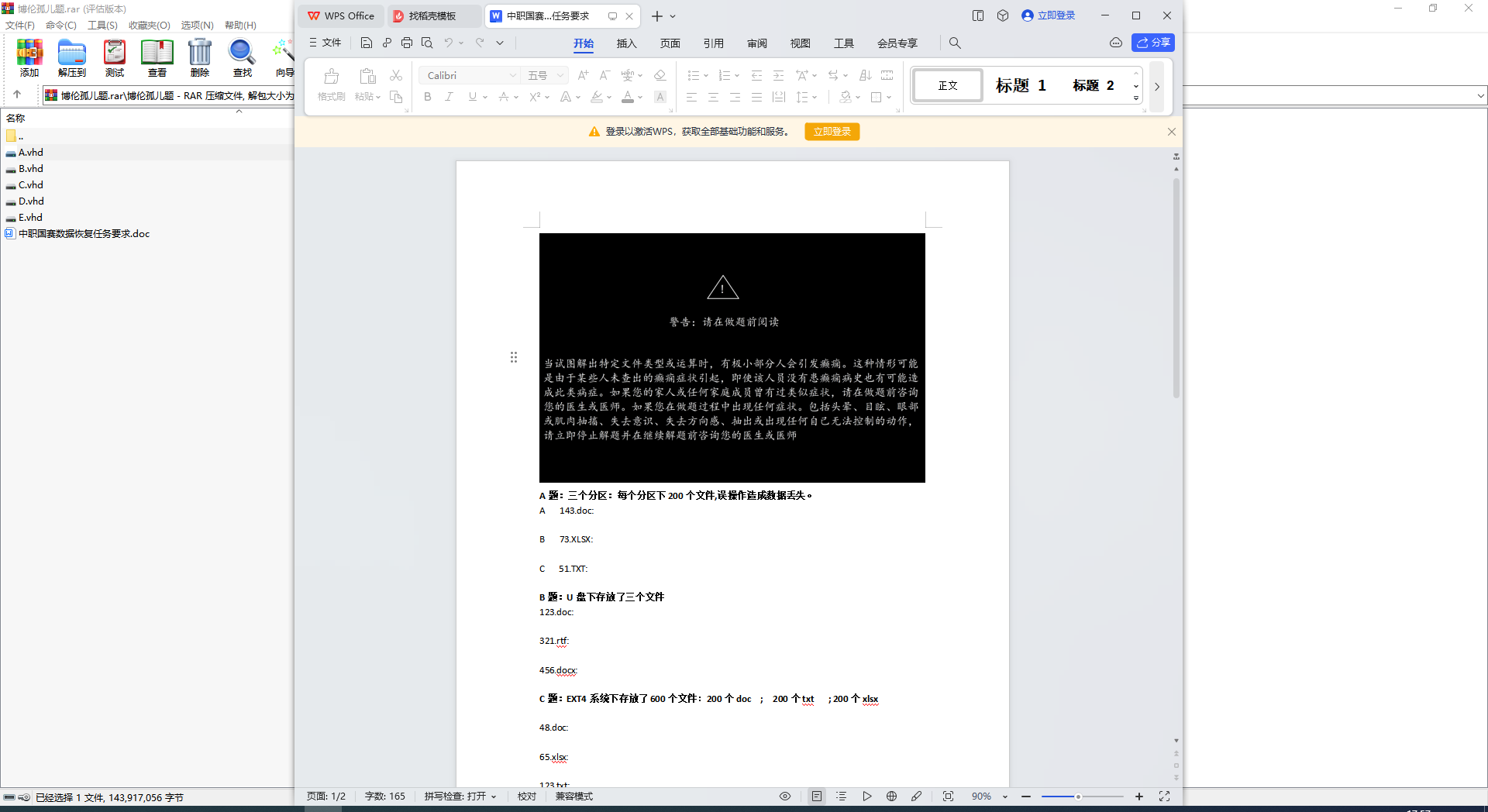Click the Undo arrow in WPS
The image size is (1488, 812).
coord(448,43)
